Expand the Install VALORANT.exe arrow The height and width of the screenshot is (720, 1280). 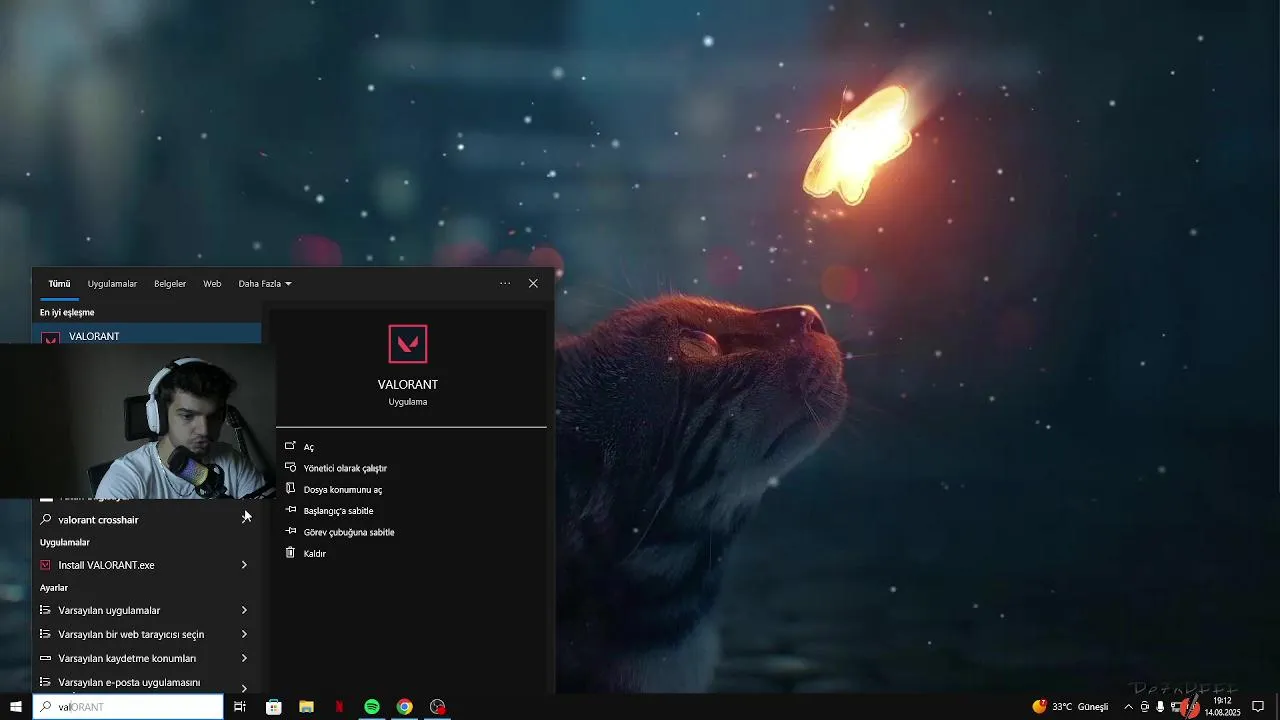pyautogui.click(x=244, y=565)
